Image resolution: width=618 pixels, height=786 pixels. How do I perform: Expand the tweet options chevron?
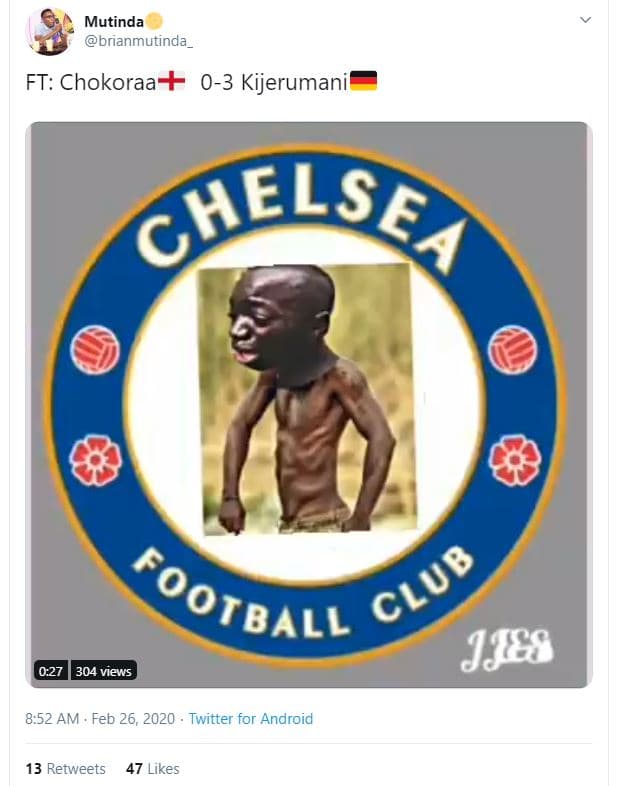(x=585, y=20)
